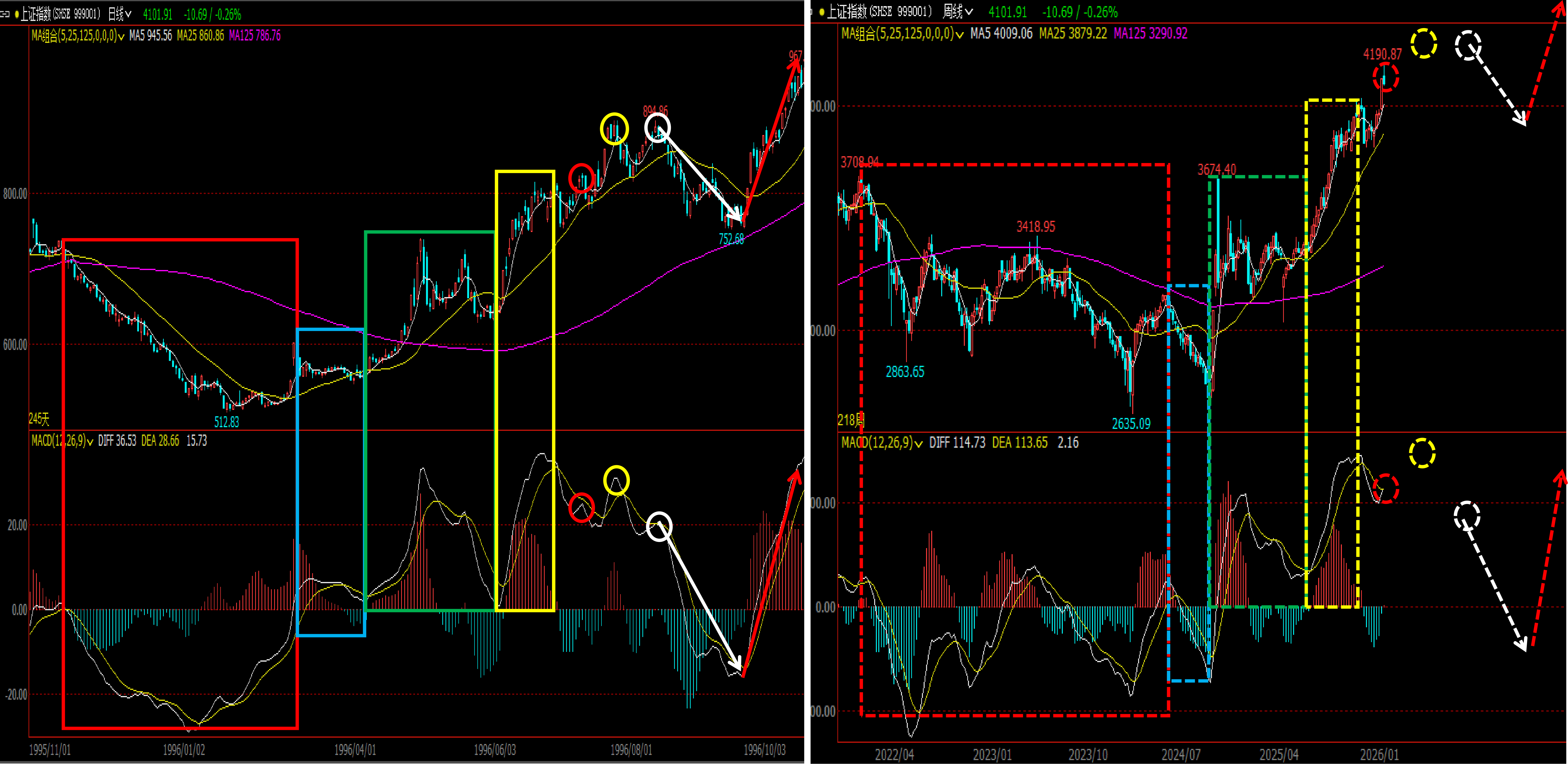Click yellow MA25 860.86 legend label
The width and height of the screenshot is (1568, 764).
[x=200, y=36]
